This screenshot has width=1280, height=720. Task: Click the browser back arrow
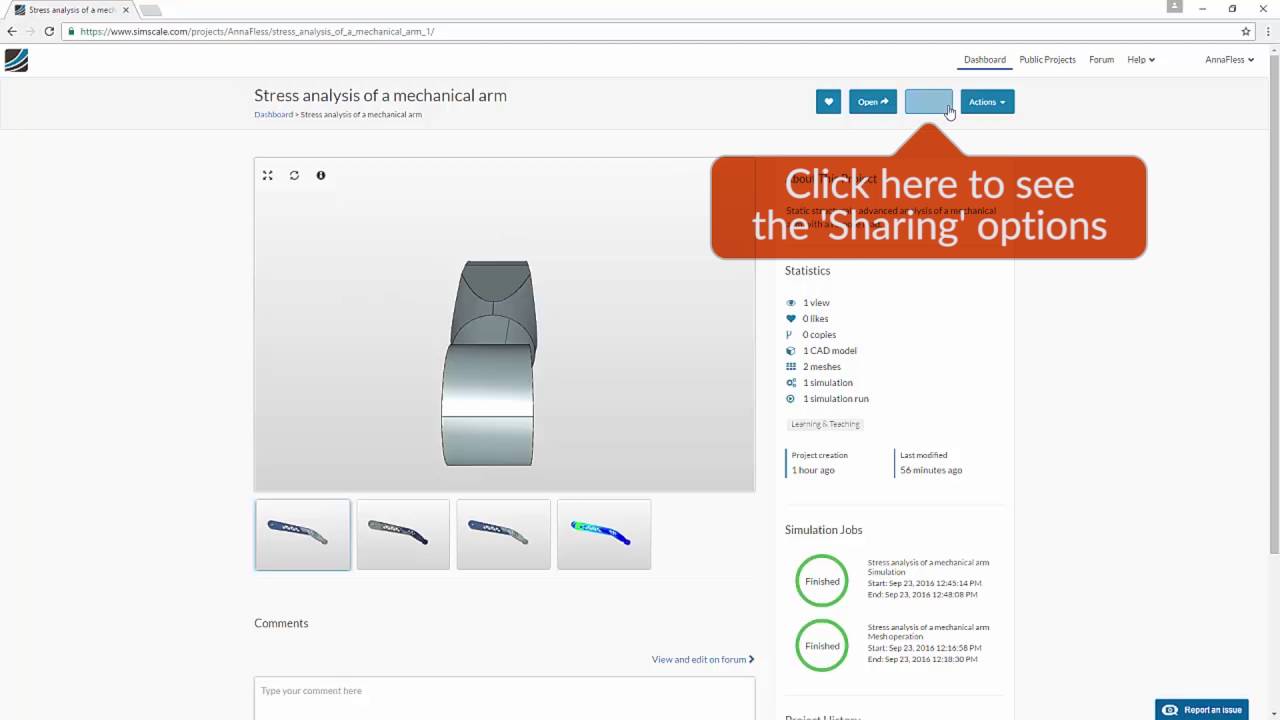12,31
